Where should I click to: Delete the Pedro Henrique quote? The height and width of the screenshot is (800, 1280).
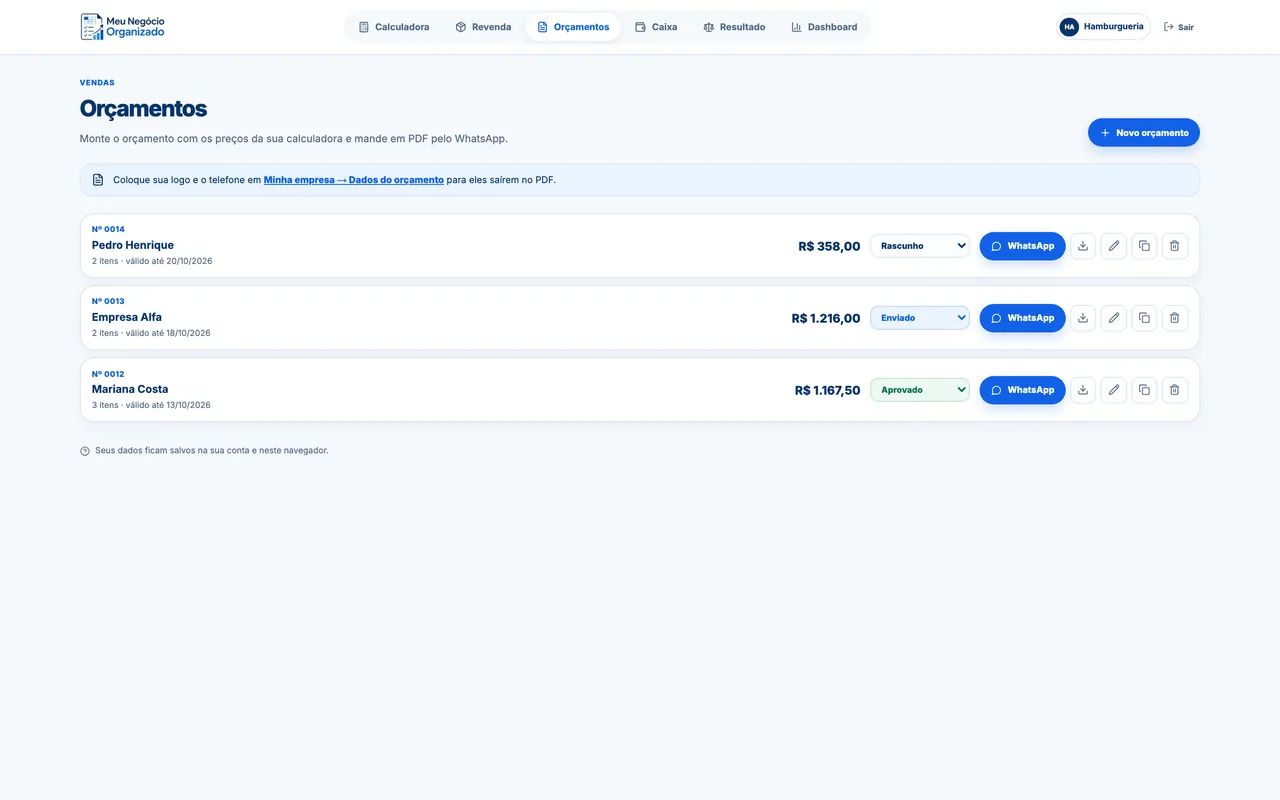click(1175, 246)
